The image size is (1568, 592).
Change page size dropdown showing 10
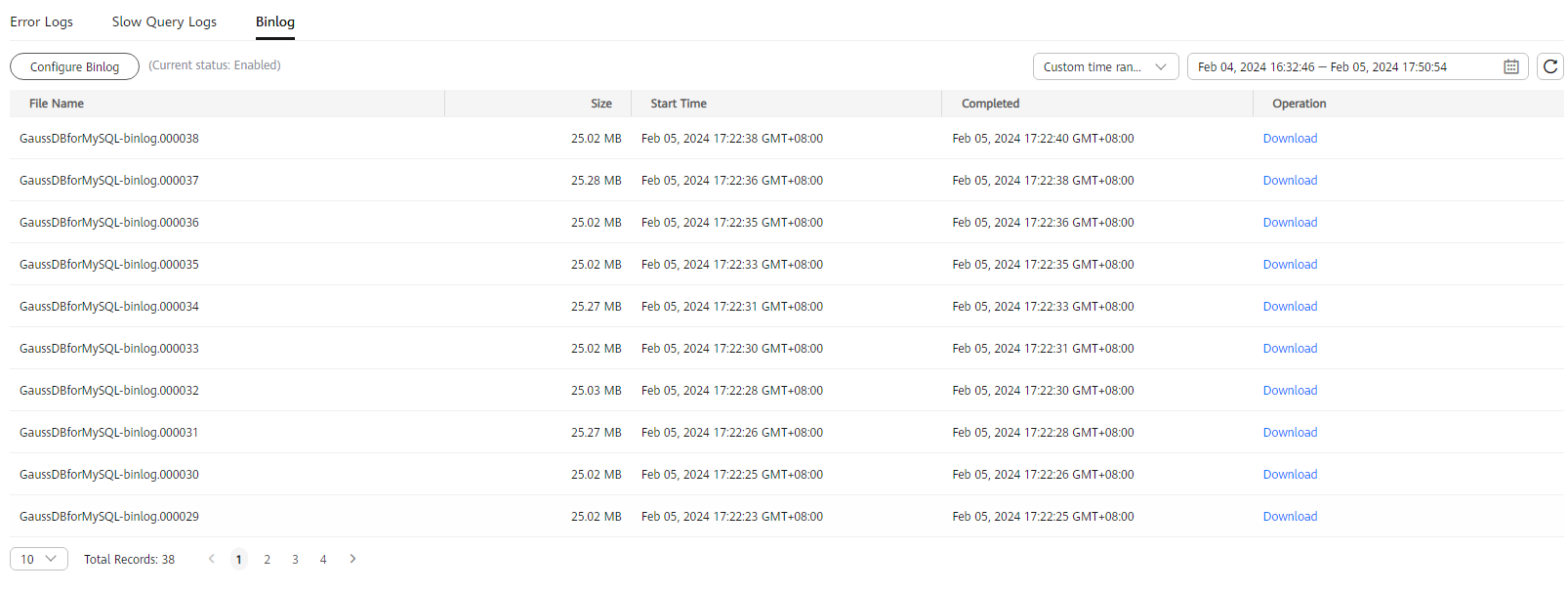click(39, 559)
